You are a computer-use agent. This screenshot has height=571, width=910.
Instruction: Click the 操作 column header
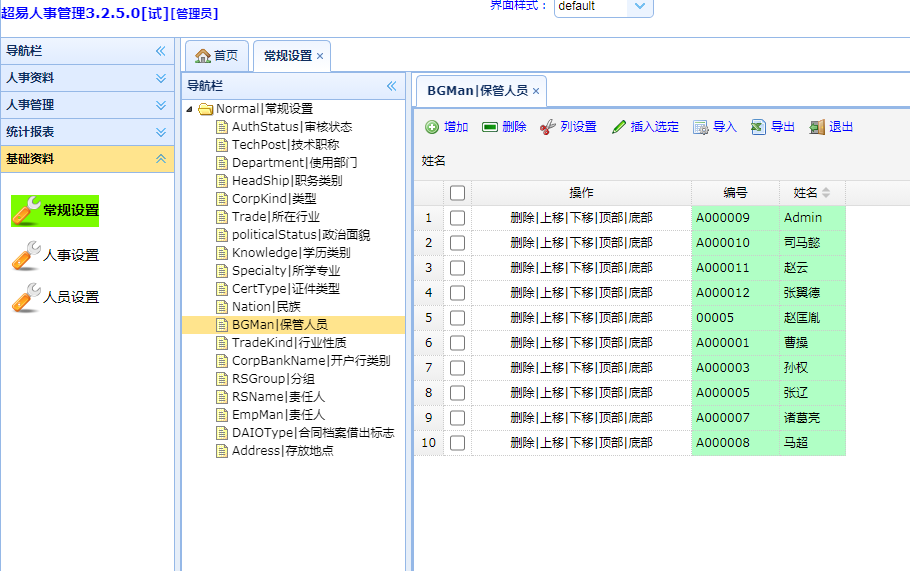click(582, 193)
